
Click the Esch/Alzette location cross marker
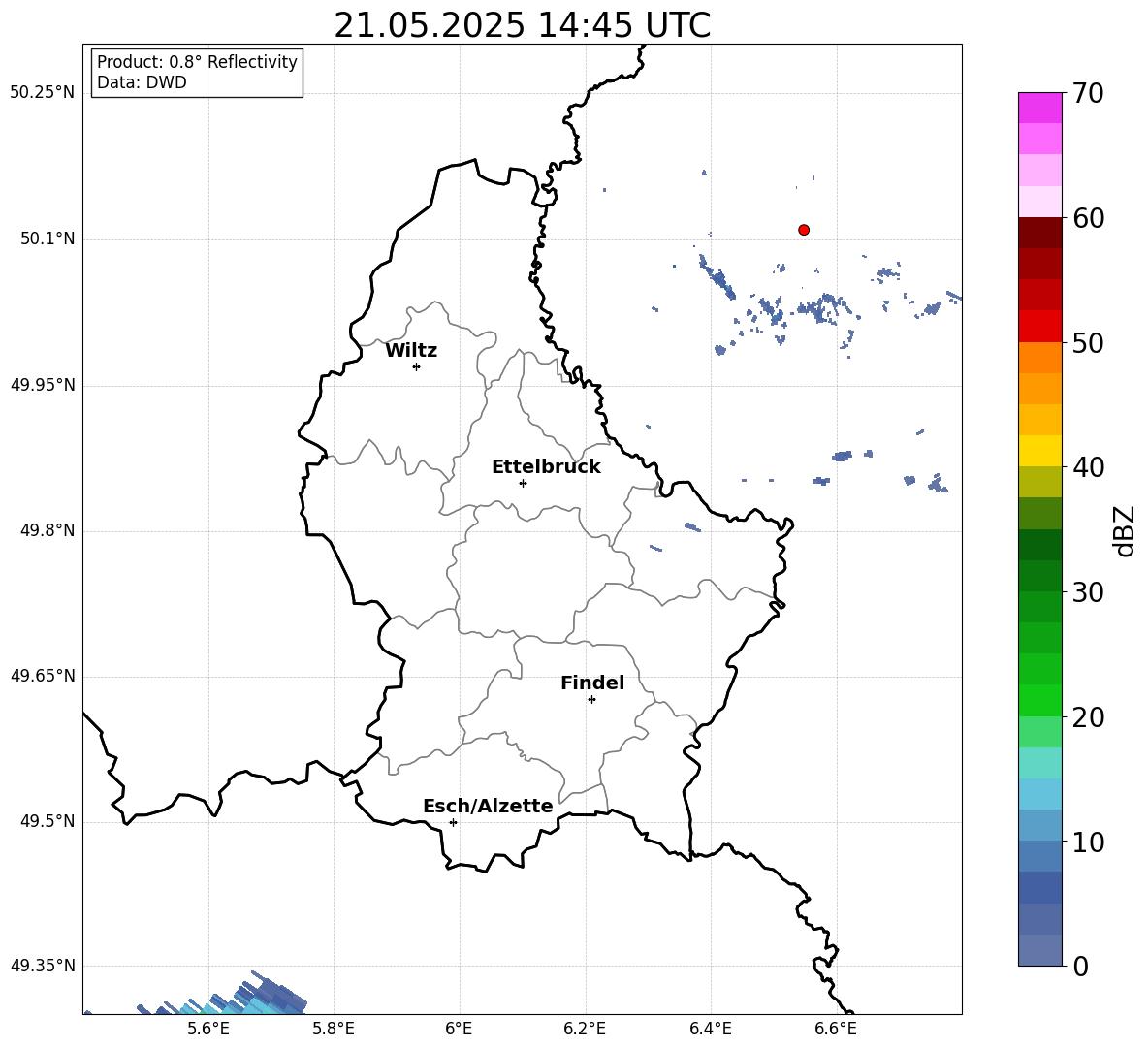click(453, 822)
